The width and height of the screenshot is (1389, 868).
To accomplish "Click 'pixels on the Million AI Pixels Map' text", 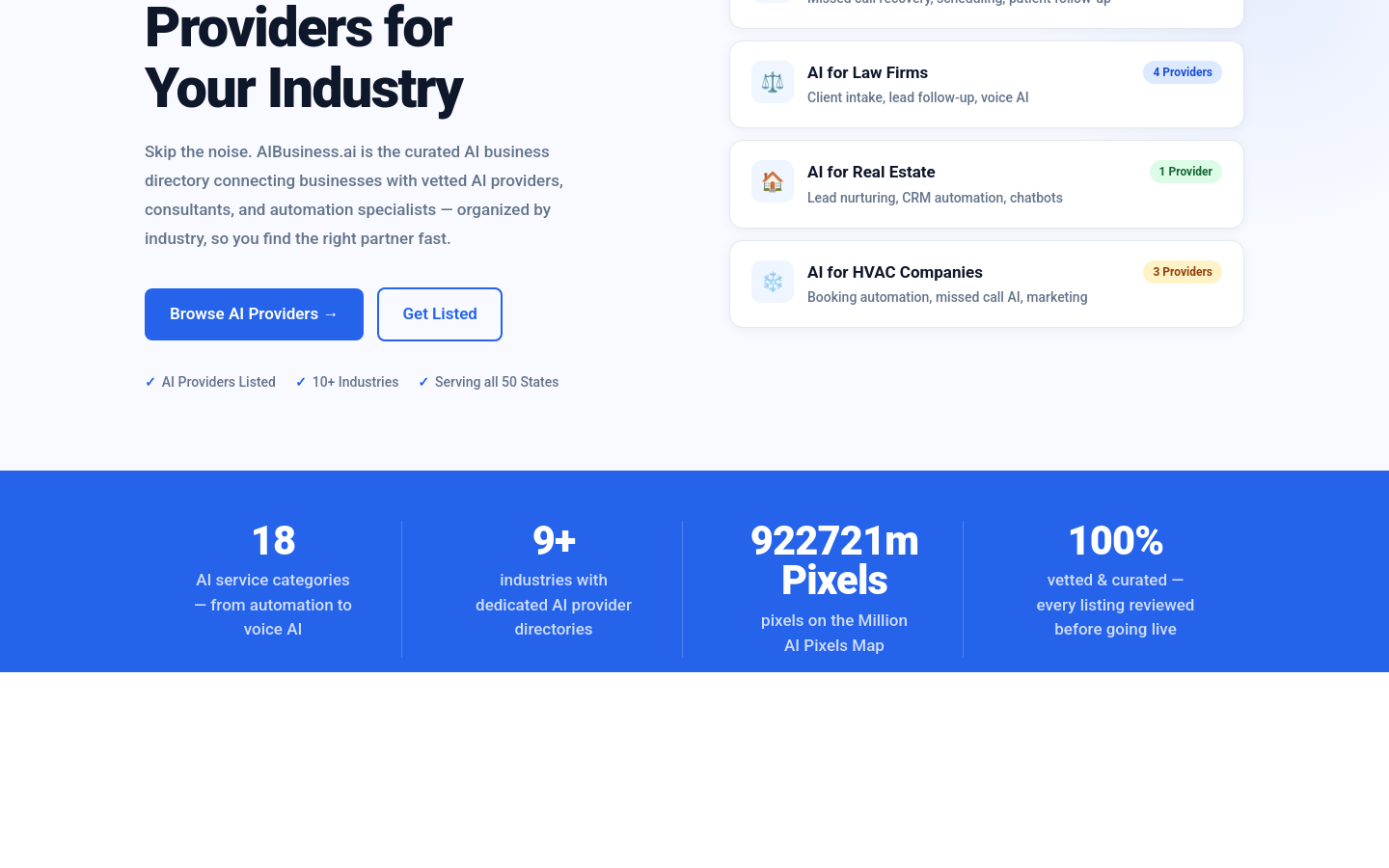I will coord(834,633).
